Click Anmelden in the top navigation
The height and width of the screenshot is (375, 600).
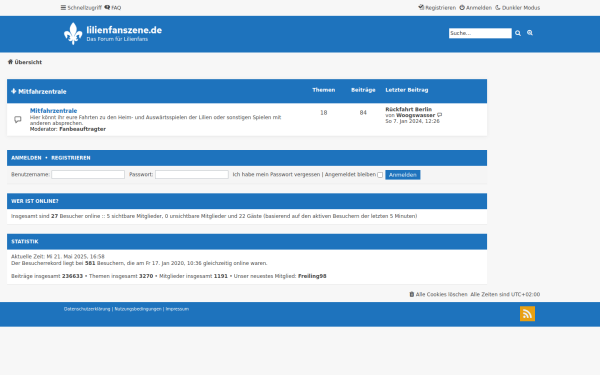coord(476,8)
